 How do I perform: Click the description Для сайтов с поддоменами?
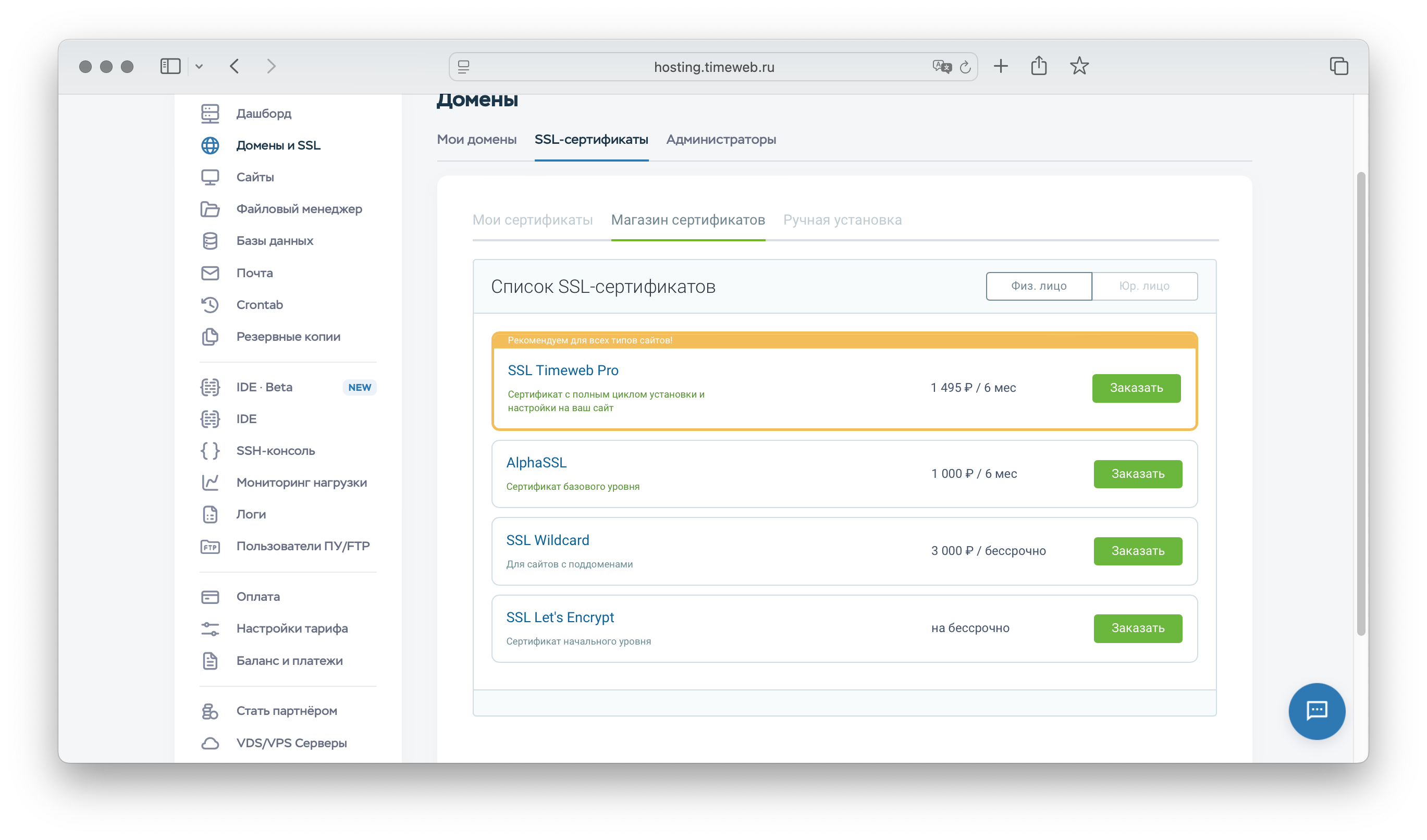click(569, 564)
